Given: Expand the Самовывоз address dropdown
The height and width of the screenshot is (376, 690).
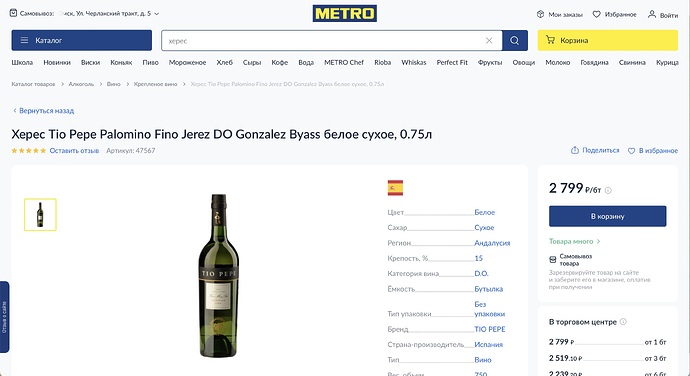Looking at the screenshot, I should (x=157, y=14).
